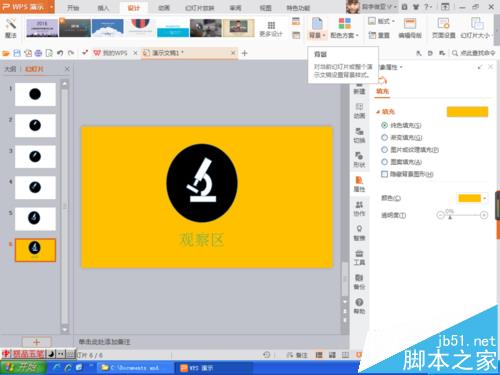500x375 pixels.
Task: Click the undo arrow icon
Action: (x=60, y=53)
